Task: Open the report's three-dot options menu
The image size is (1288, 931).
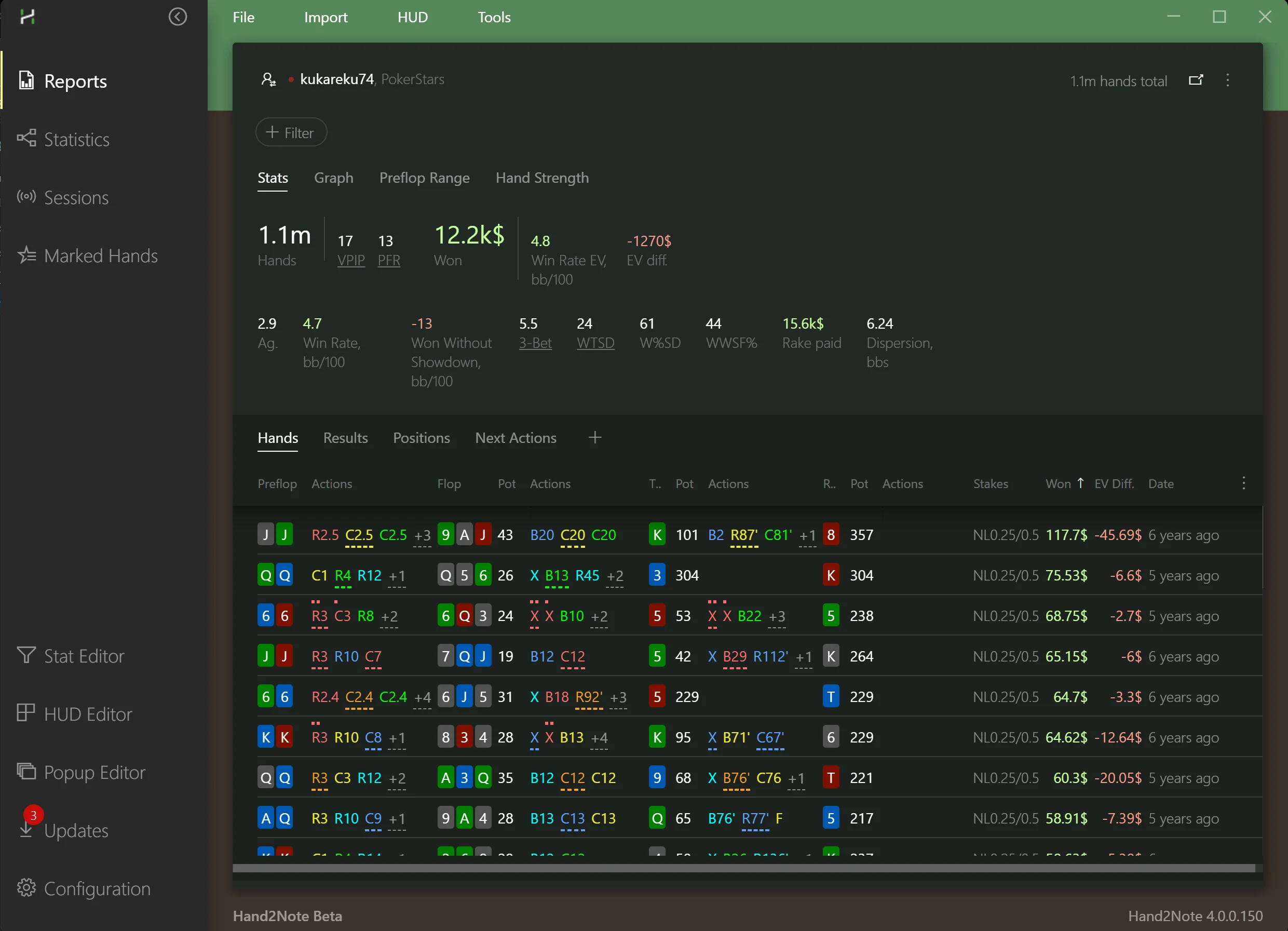Action: [1227, 80]
